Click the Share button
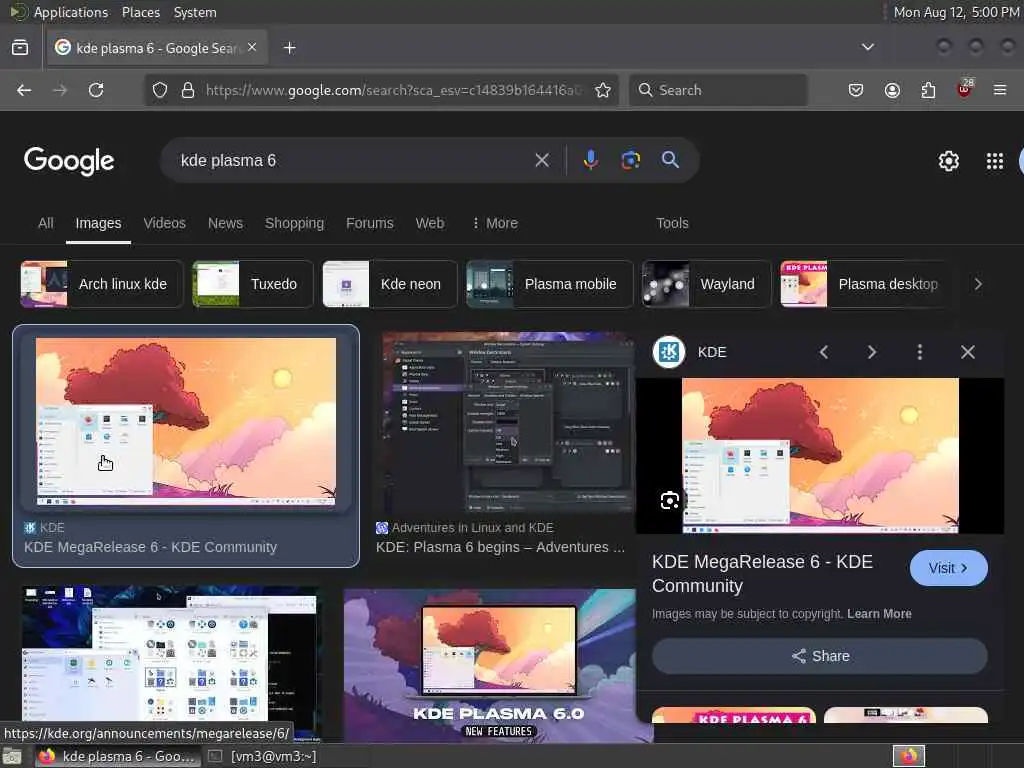Screen dimensions: 1024x768 click(x=820, y=656)
